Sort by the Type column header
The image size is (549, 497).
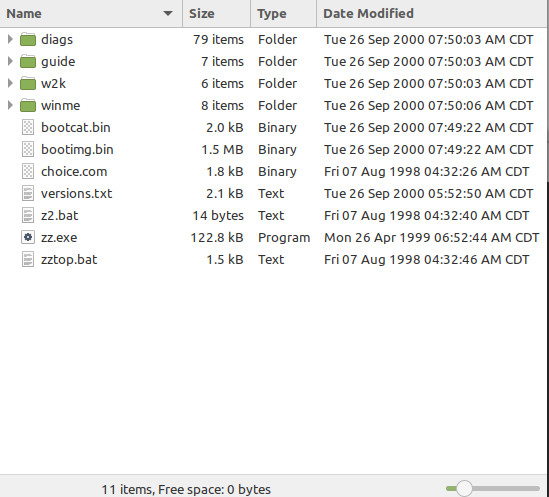tap(284, 14)
